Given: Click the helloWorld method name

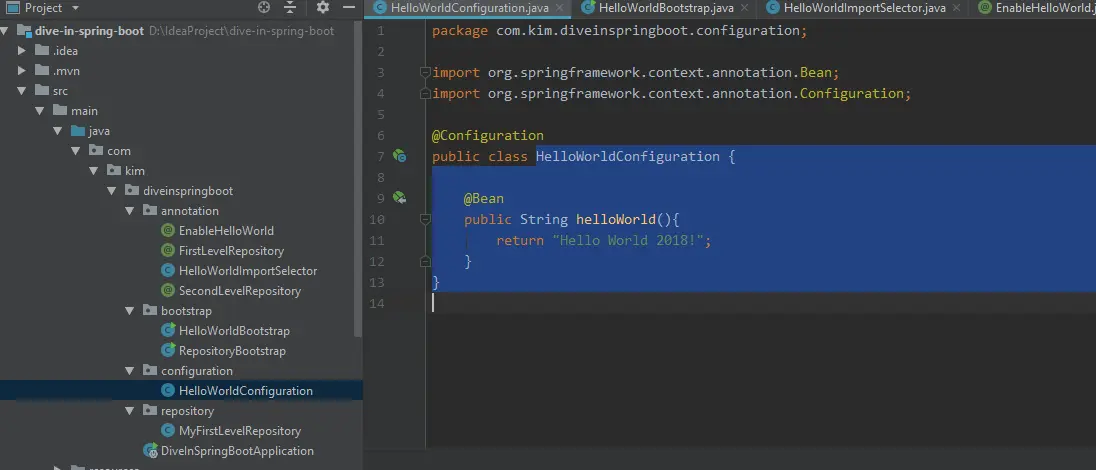Looking at the screenshot, I should point(616,220).
